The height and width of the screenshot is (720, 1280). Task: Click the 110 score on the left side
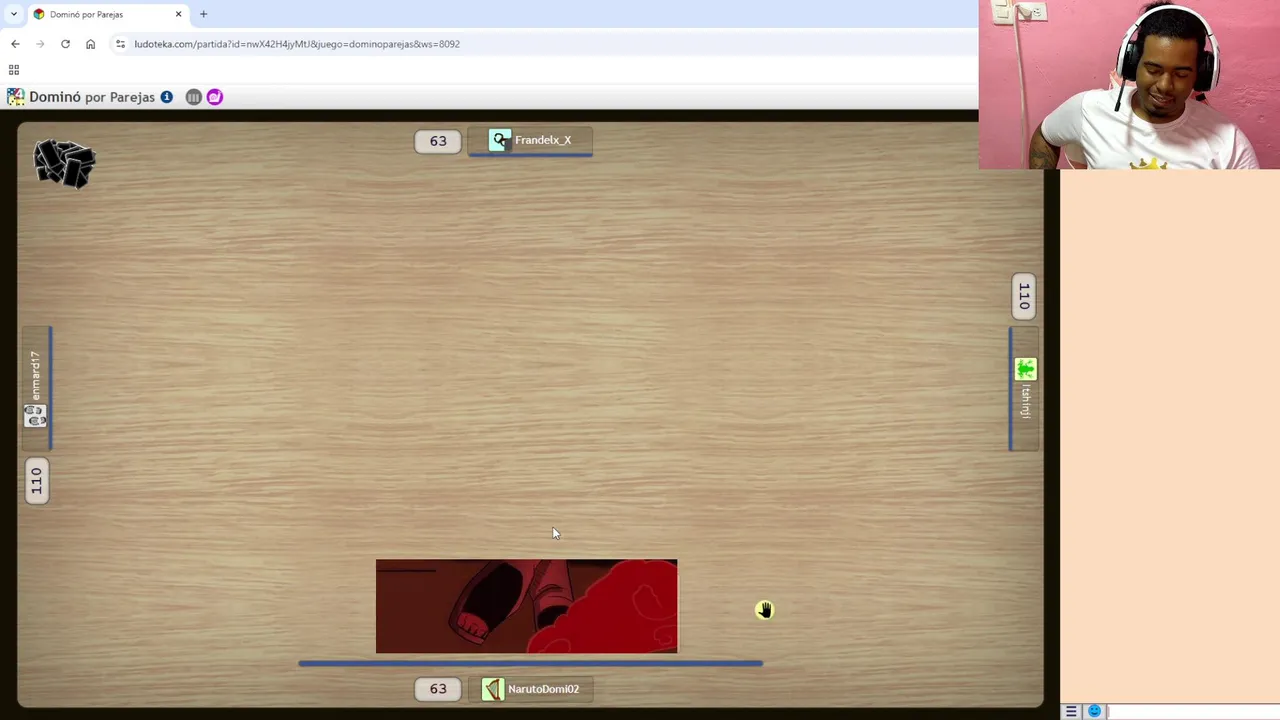coord(36,482)
